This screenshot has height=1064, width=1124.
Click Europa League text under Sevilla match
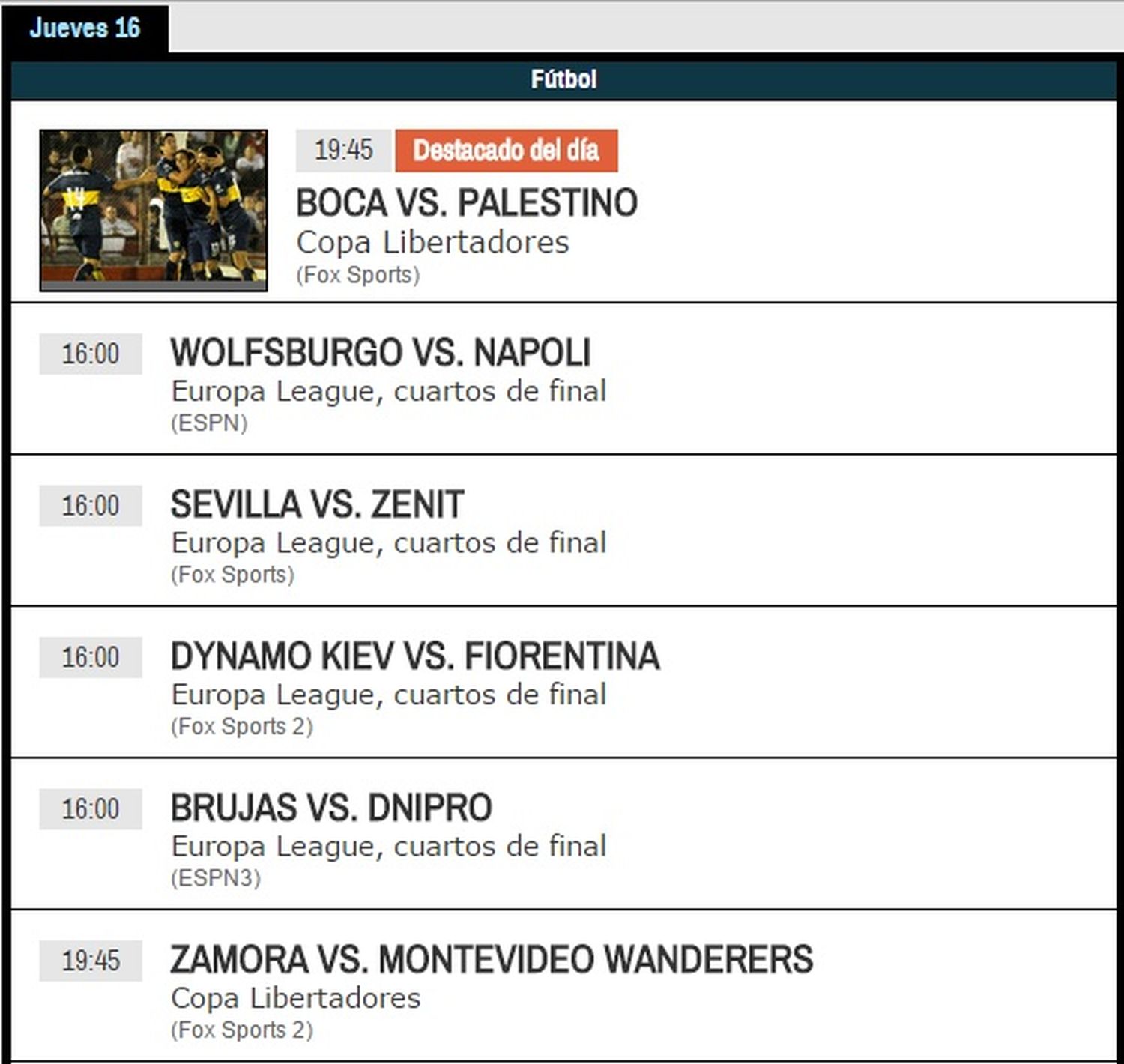pos(388,543)
